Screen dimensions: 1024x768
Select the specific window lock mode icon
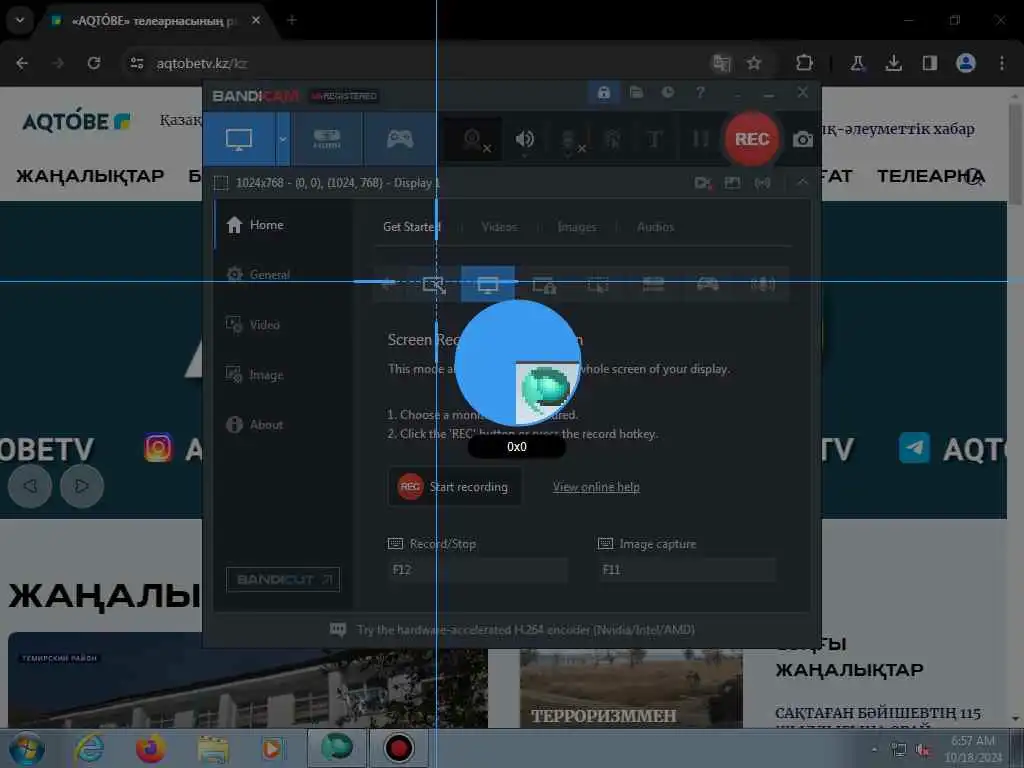pos(543,284)
